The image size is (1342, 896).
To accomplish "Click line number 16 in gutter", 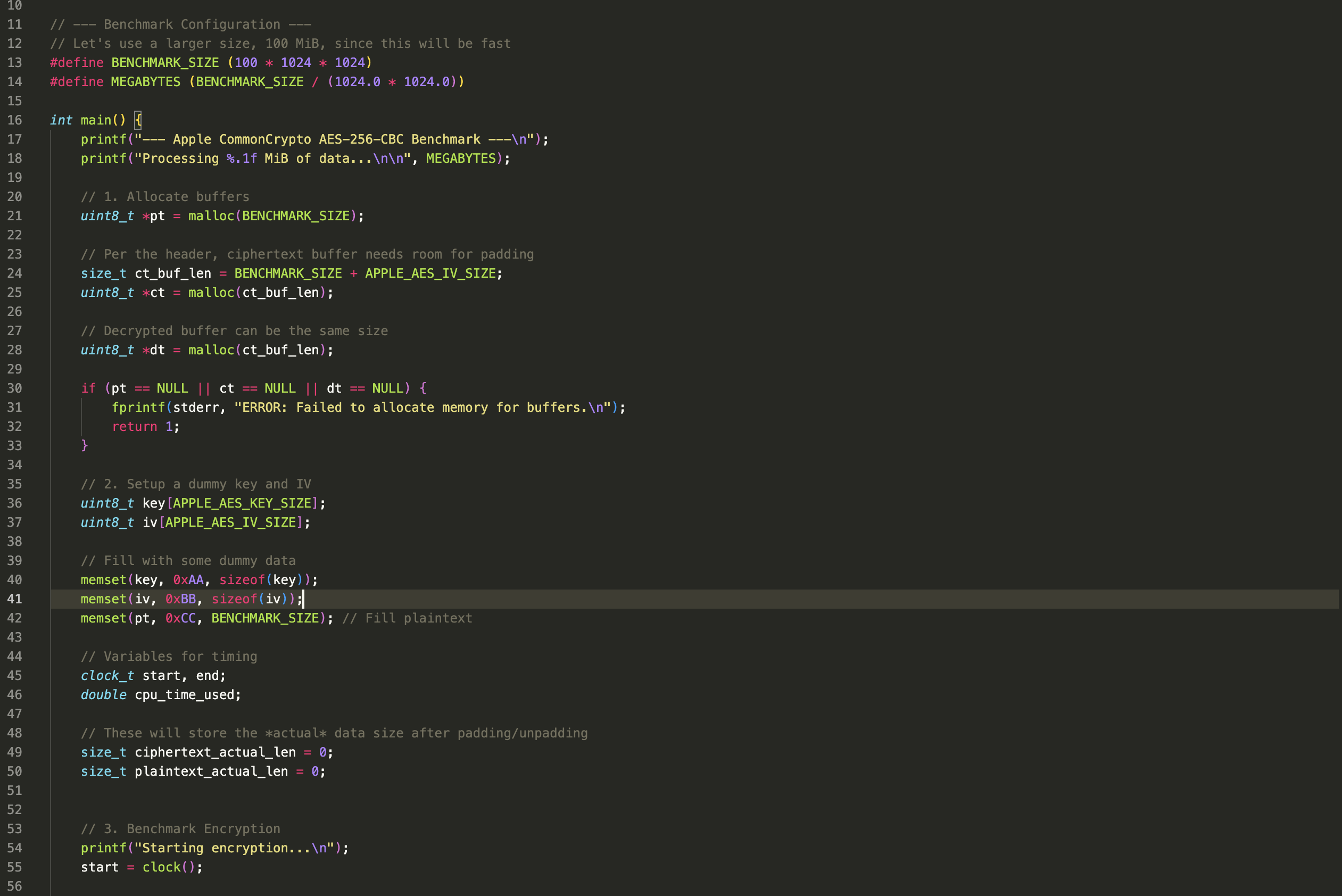I will click(14, 120).
